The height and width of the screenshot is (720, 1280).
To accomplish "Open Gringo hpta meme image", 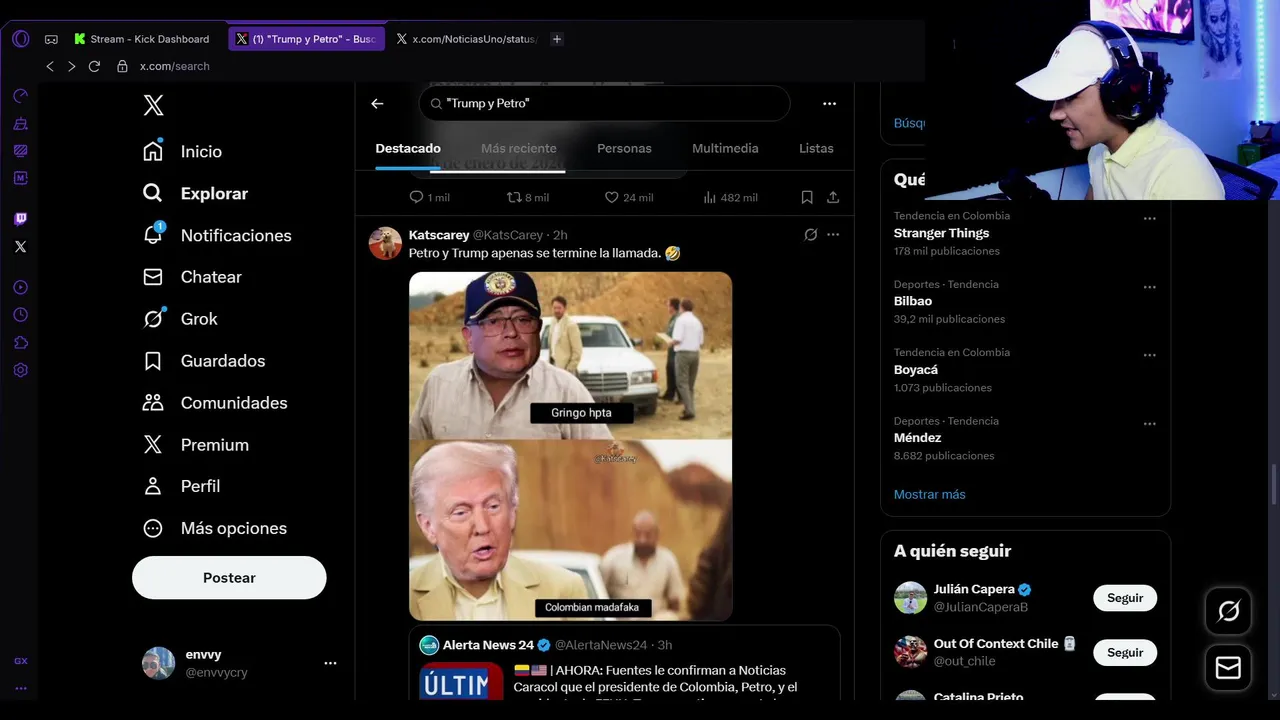I will coord(570,355).
